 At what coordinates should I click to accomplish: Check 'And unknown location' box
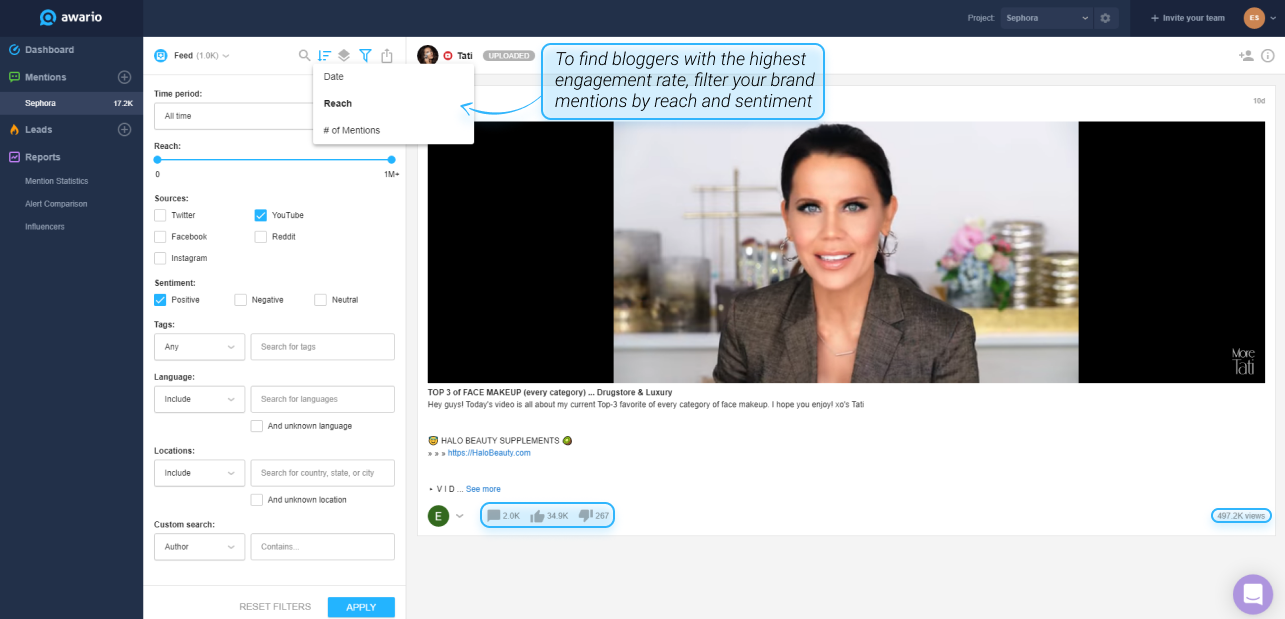257,500
